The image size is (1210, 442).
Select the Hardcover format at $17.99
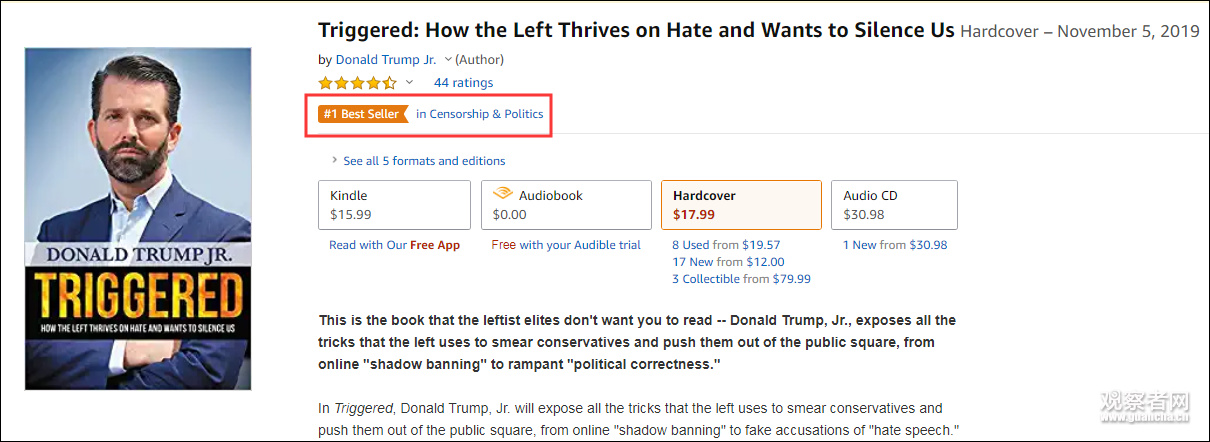coord(741,205)
